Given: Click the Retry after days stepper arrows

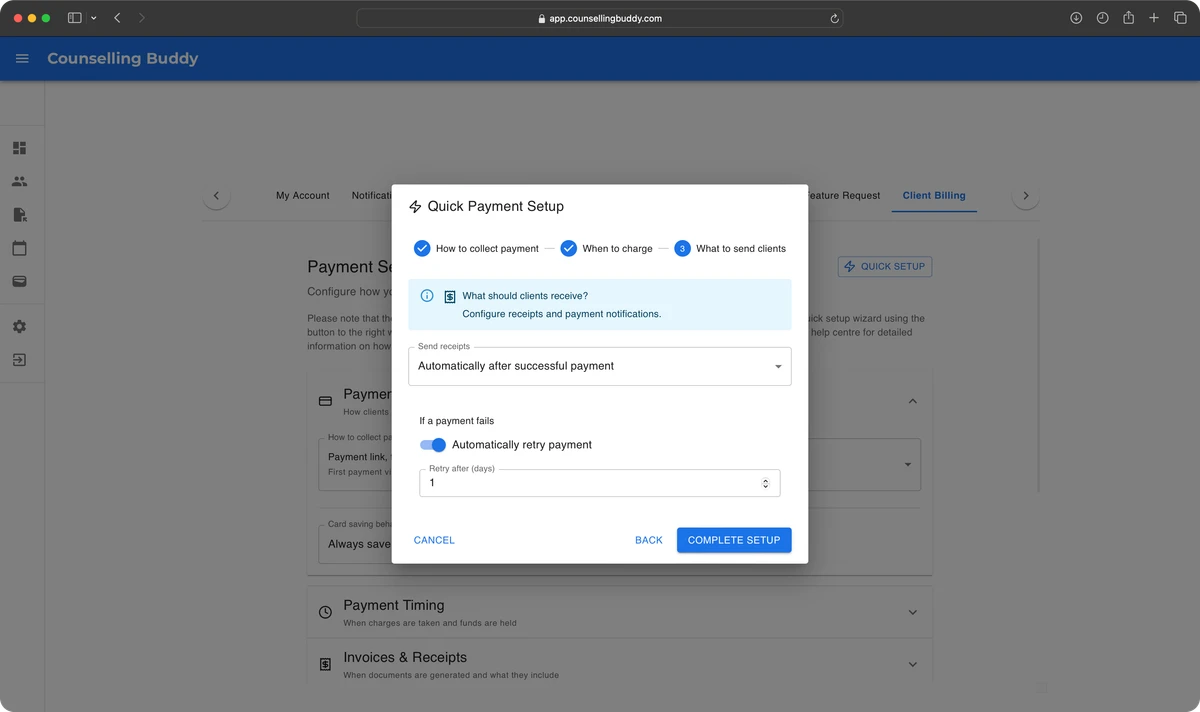Looking at the screenshot, I should pos(765,483).
